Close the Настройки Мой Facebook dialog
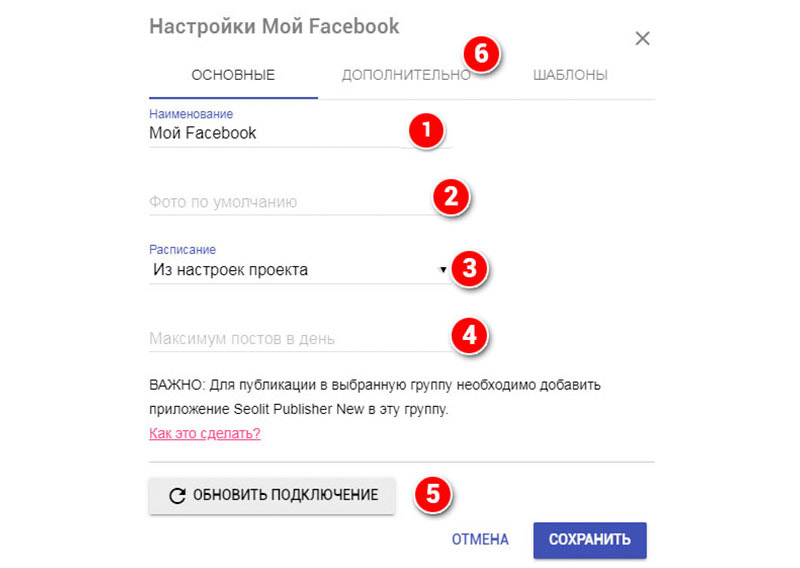This screenshot has width=800, height=568. click(642, 38)
